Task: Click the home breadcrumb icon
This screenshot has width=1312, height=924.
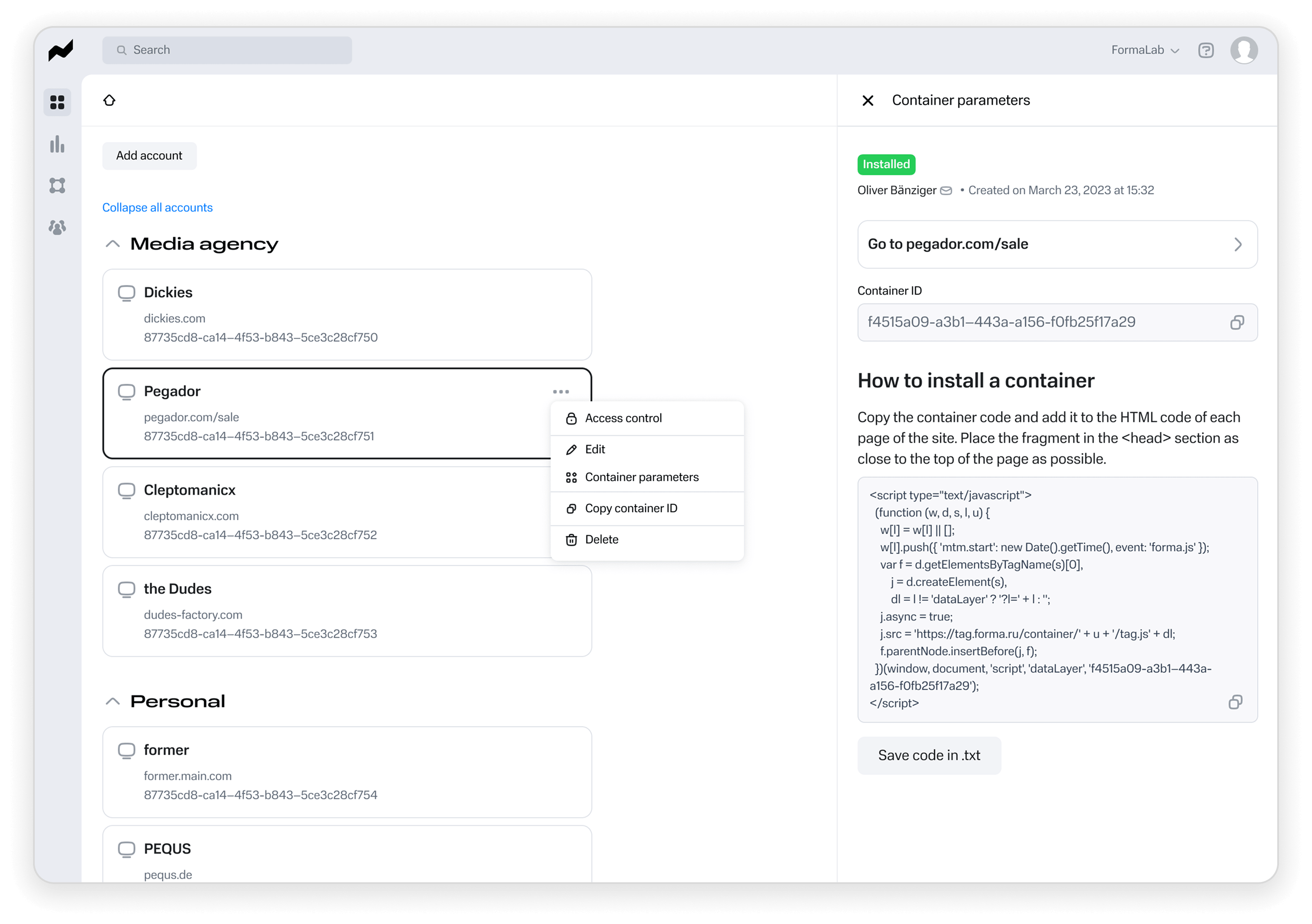Action: [109, 100]
